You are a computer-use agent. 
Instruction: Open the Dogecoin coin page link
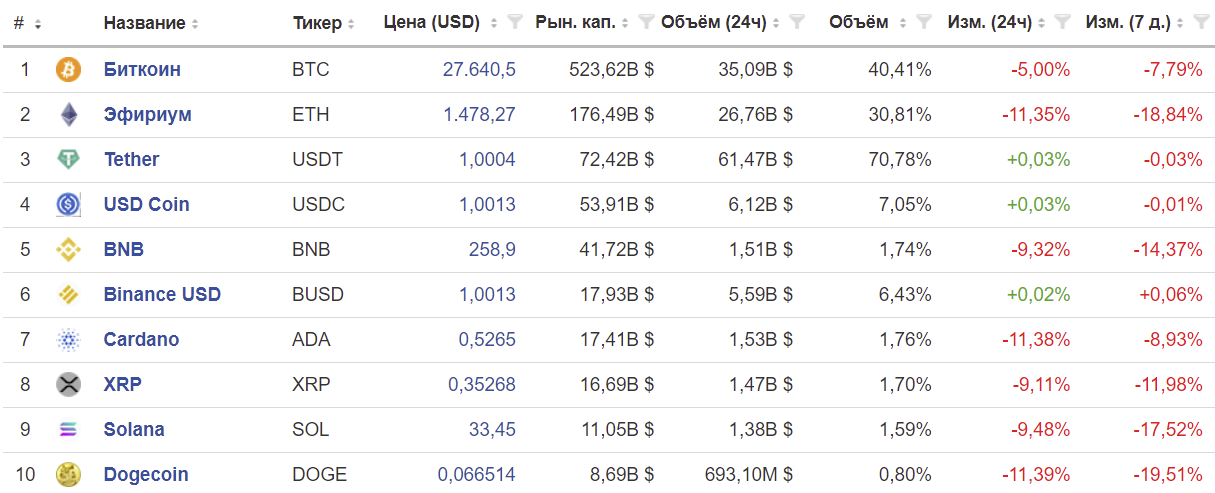[146, 475]
